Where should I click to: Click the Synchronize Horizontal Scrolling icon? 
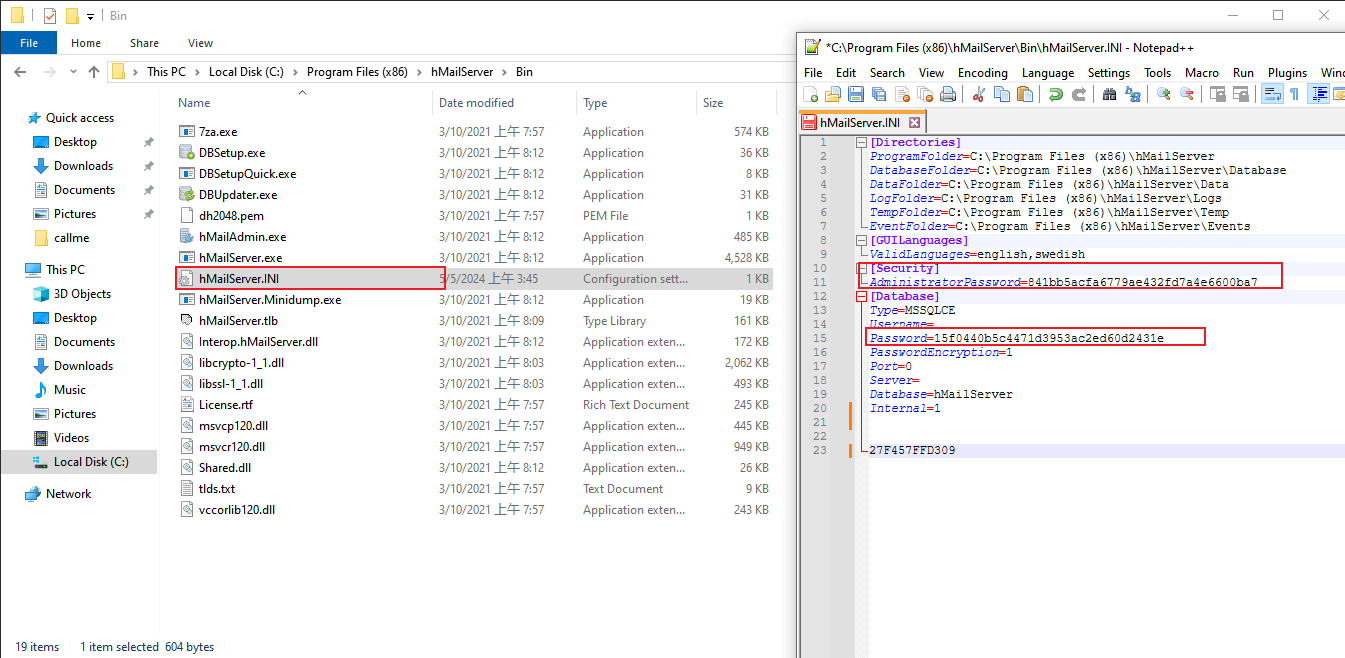(1241, 94)
